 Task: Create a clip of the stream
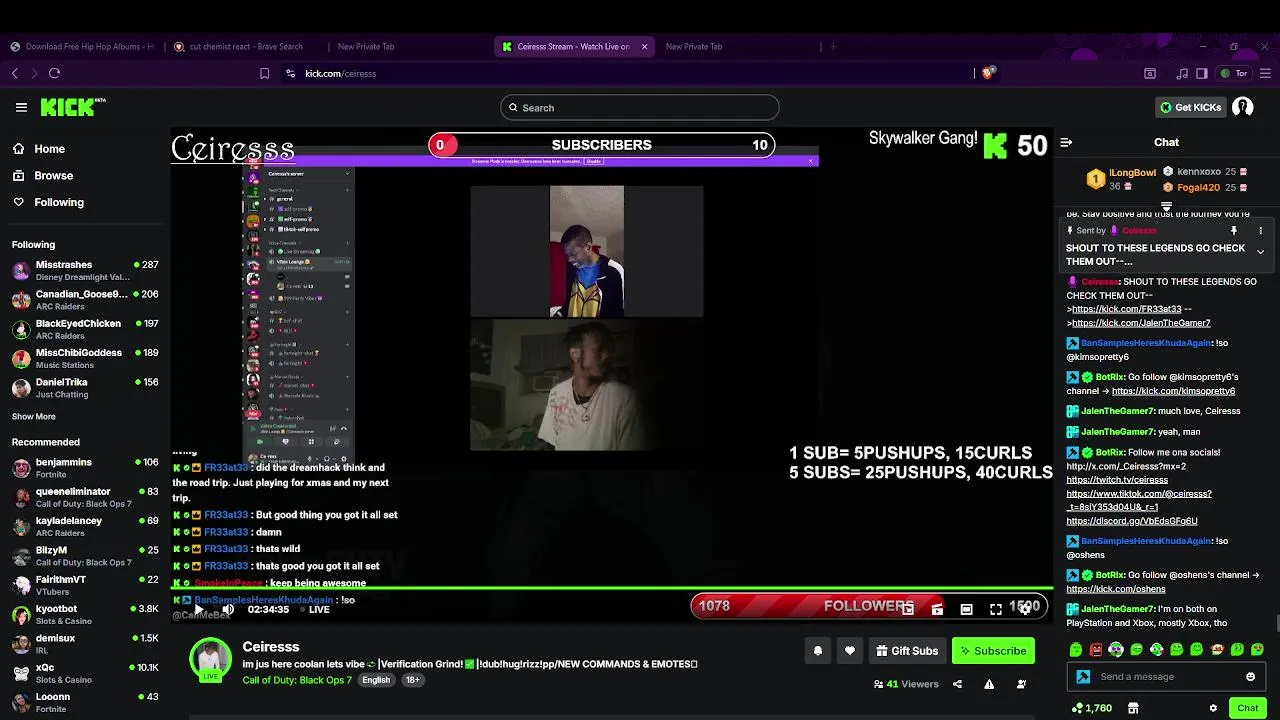click(x=937, y=609)
